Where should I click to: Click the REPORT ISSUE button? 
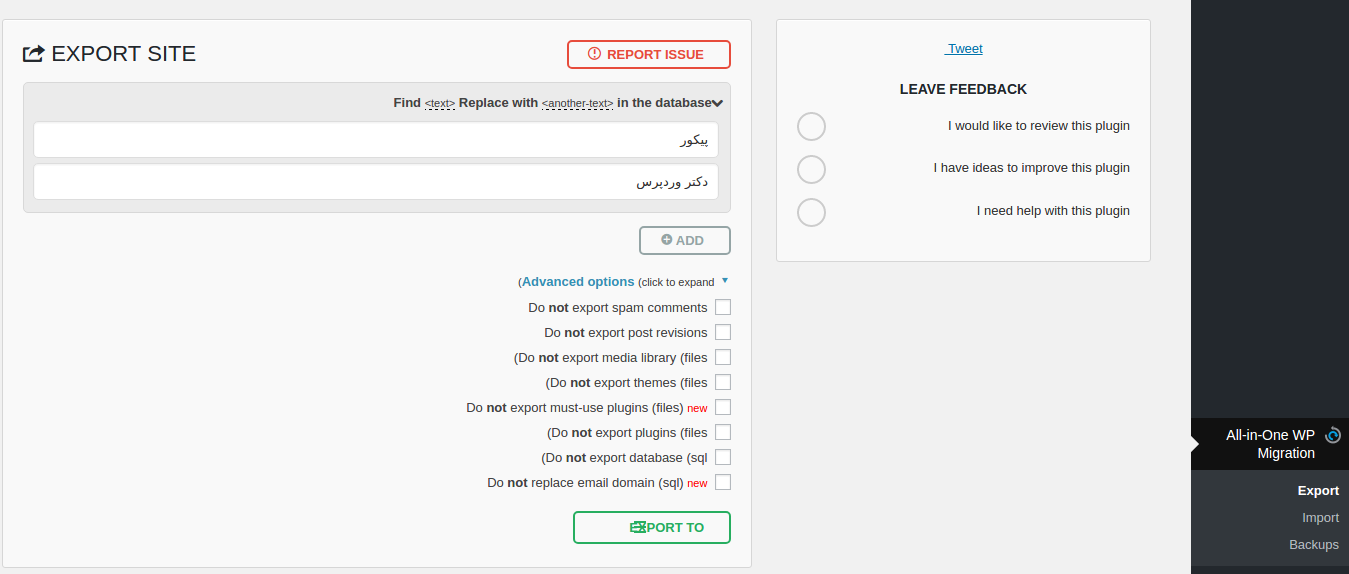tap(649, 54)
